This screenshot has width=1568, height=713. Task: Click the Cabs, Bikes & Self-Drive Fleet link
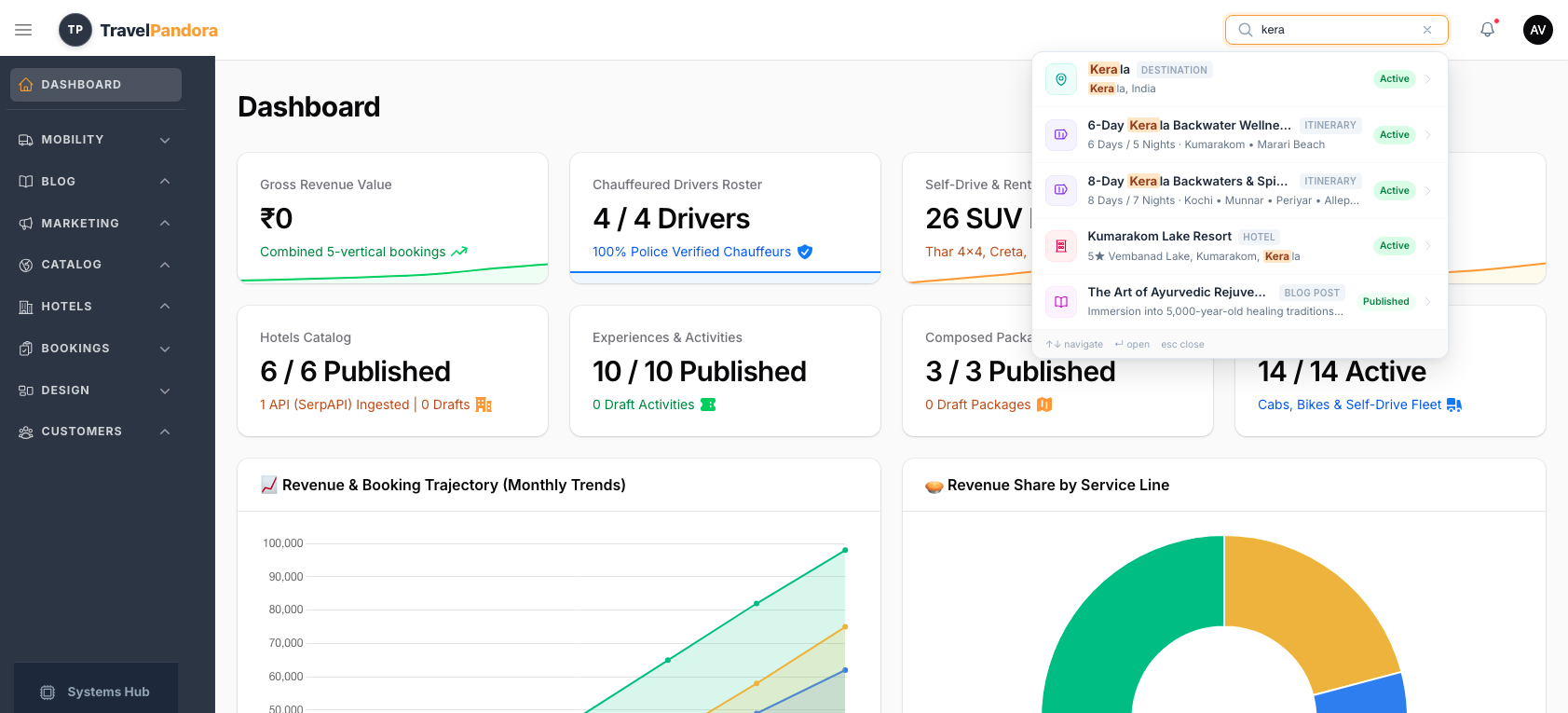coord(1349,404)
